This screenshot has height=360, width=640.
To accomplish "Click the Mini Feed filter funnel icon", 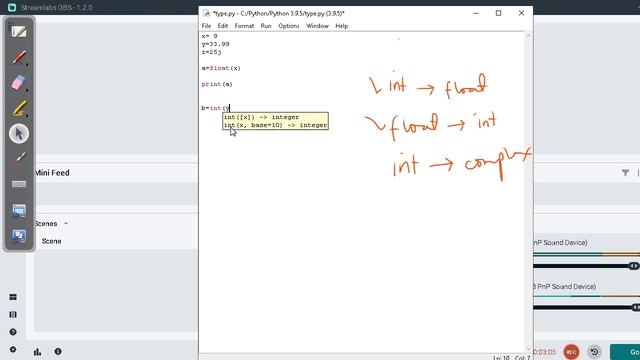I will [x=625, y=173].
